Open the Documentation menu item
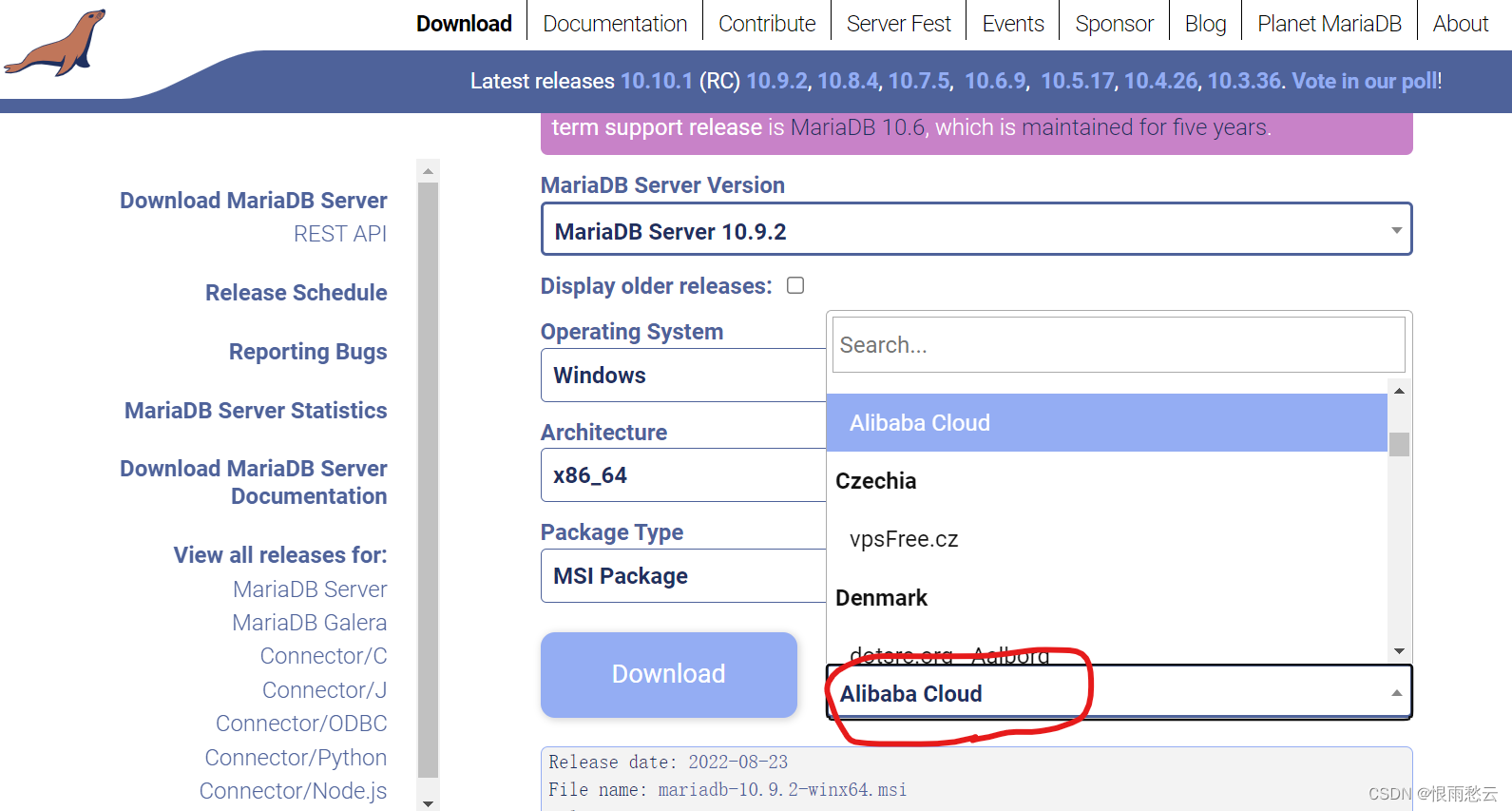Screen dimensions: 1512x811 click(x=615, y=24)
